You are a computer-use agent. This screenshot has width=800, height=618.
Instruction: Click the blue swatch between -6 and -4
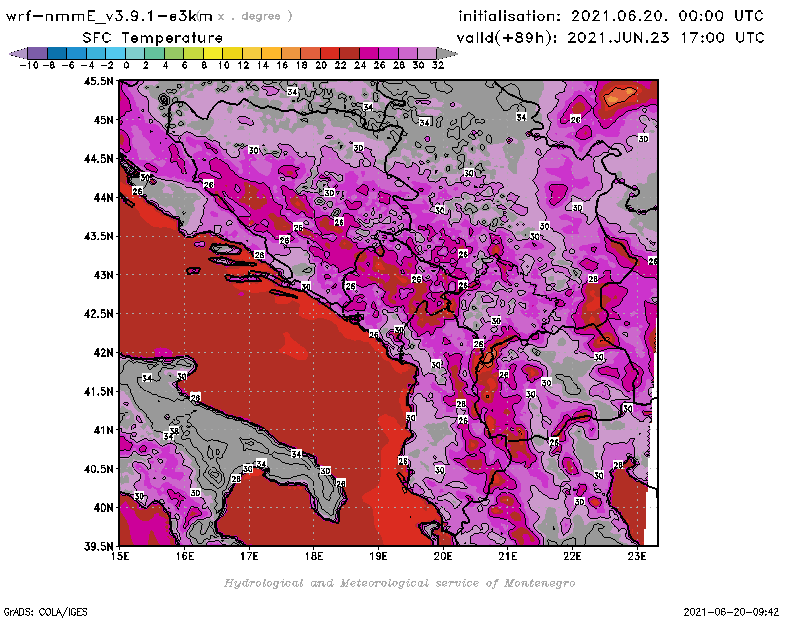coord(77,53)
